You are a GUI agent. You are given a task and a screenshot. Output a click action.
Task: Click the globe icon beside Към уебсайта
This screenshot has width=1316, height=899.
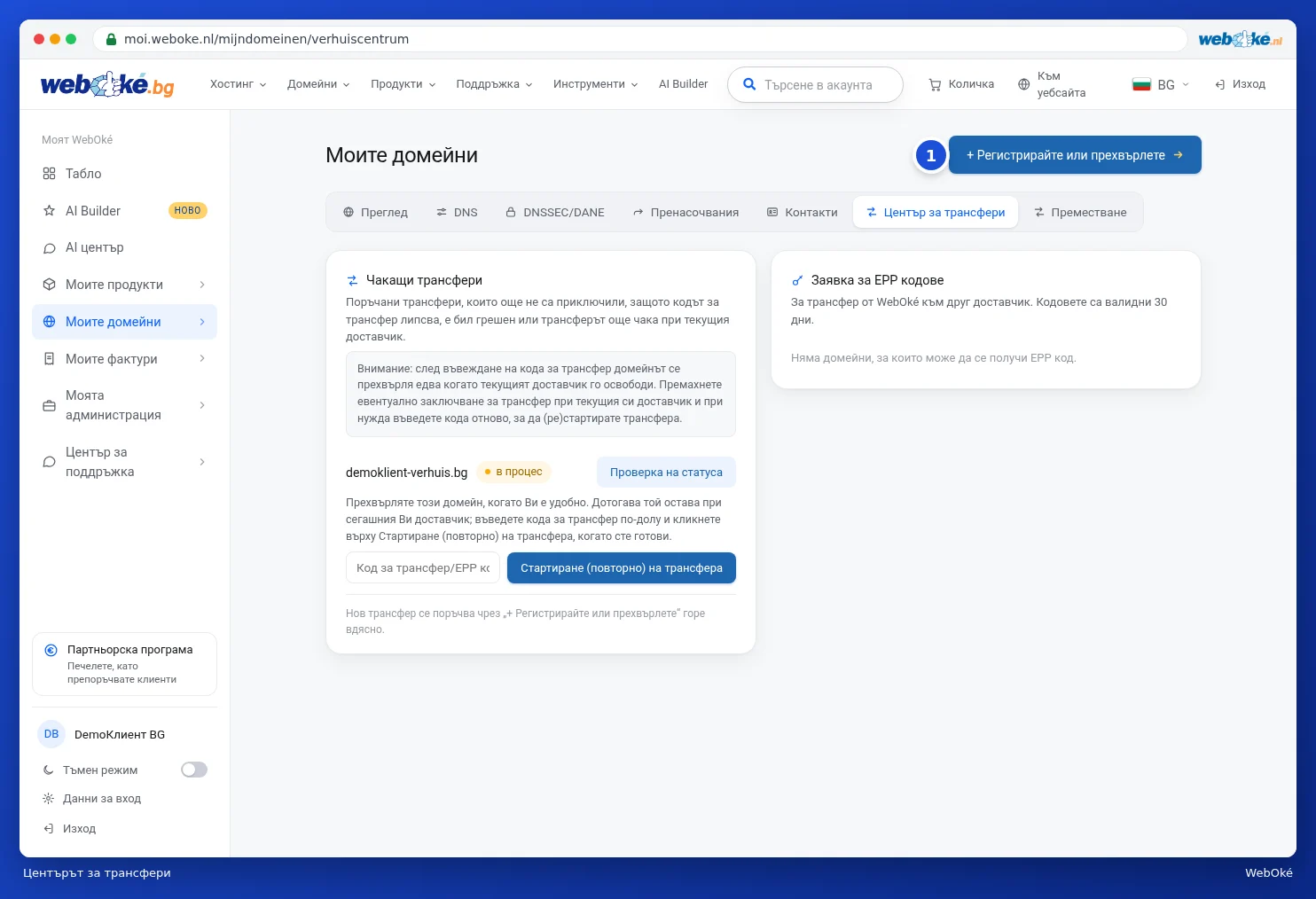[1023, 85]
